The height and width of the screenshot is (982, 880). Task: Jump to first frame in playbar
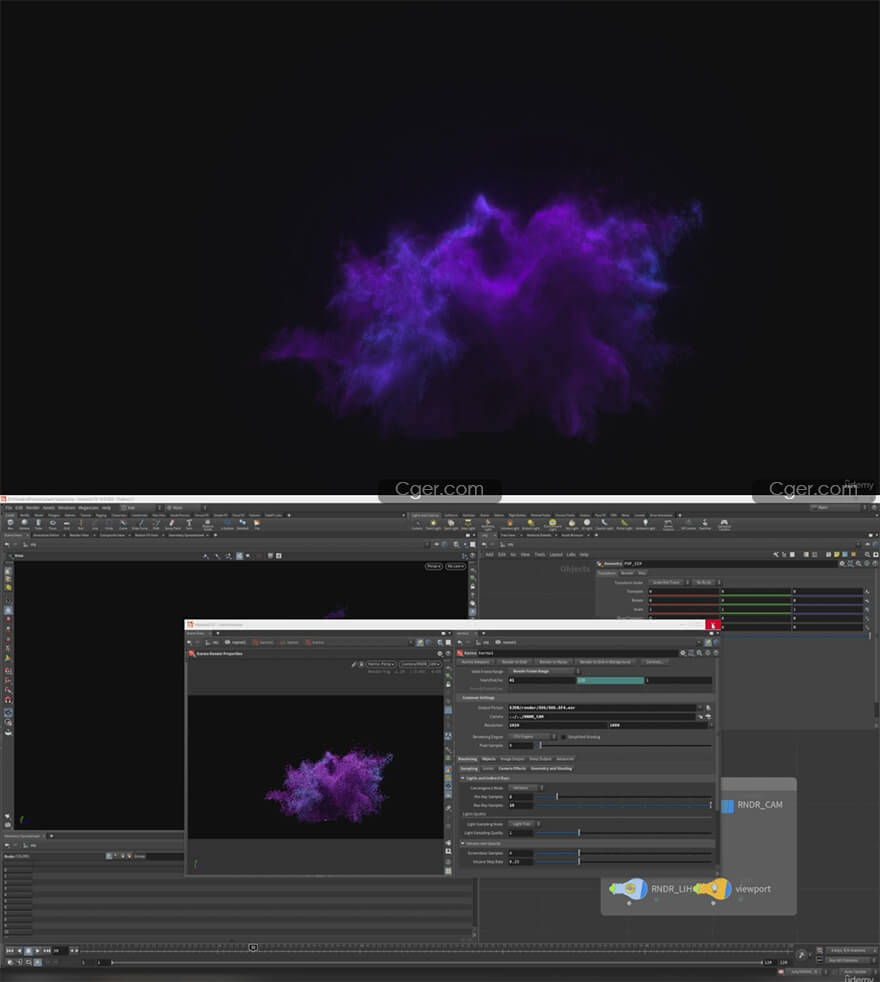coord(10,950)
